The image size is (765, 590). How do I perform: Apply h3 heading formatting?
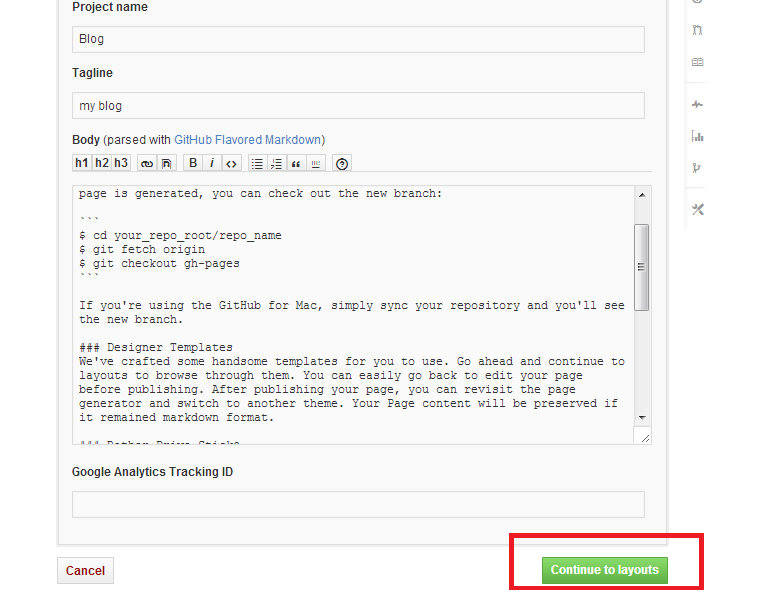point(121,163)
